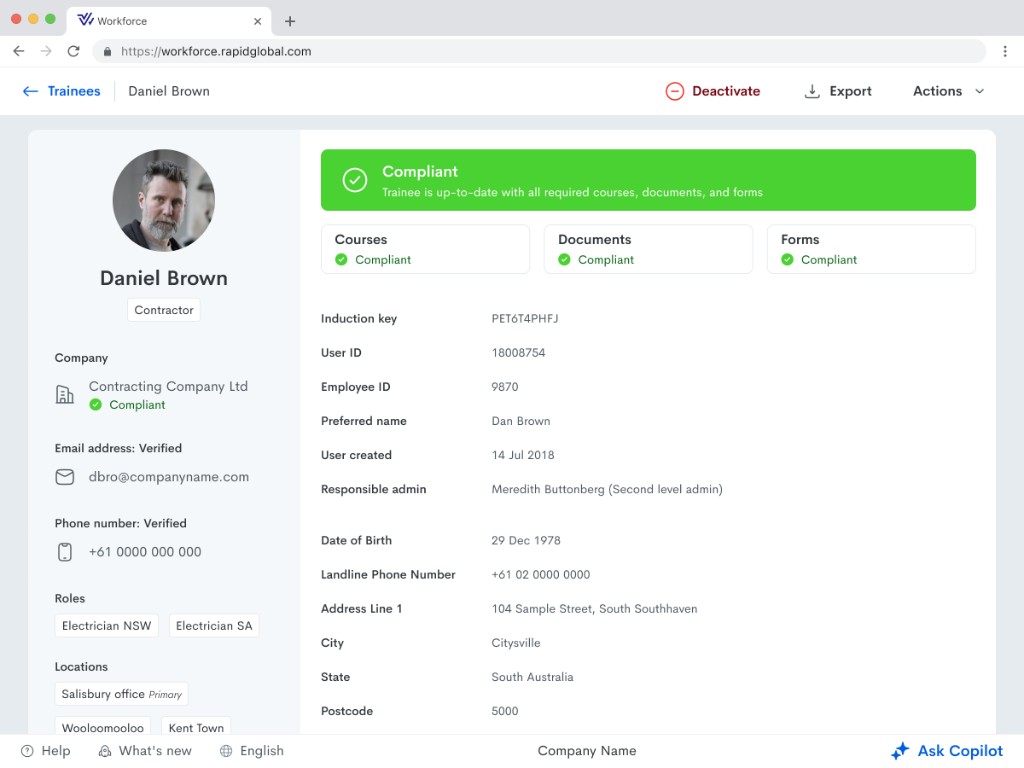Open Ask Copilot assistant
This screenshot has height=768, width=1024.
click(x=947, y=751)
